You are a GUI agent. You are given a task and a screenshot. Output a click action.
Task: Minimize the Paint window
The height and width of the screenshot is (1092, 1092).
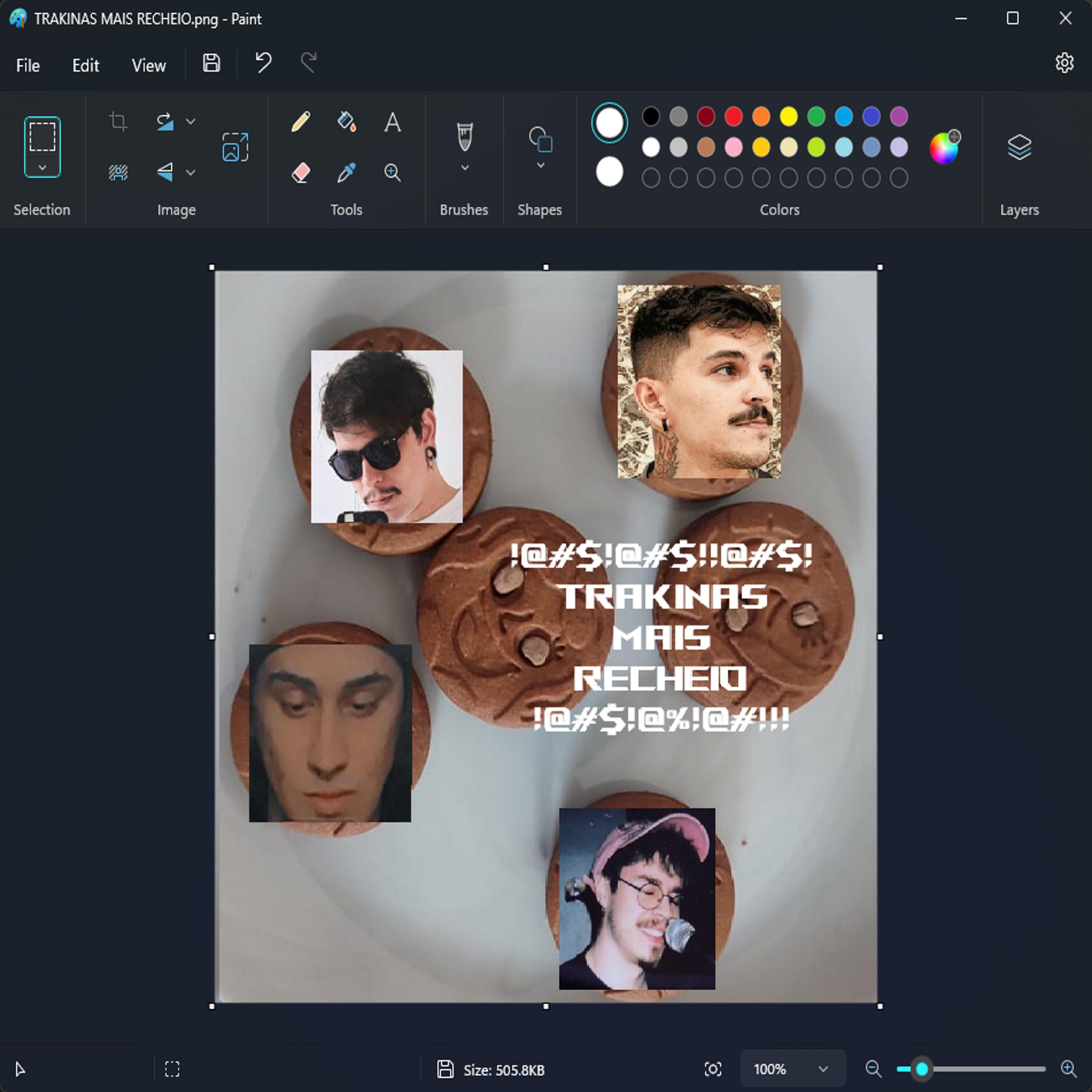pos(961,19)
